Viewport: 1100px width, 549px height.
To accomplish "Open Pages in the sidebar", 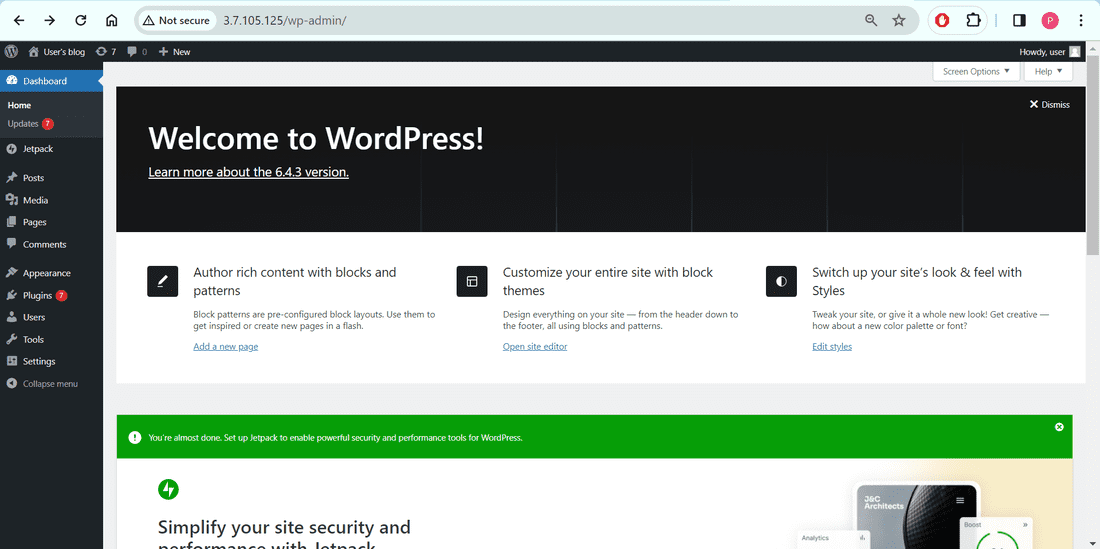I will pyautogui.click(x=51, y=222).
